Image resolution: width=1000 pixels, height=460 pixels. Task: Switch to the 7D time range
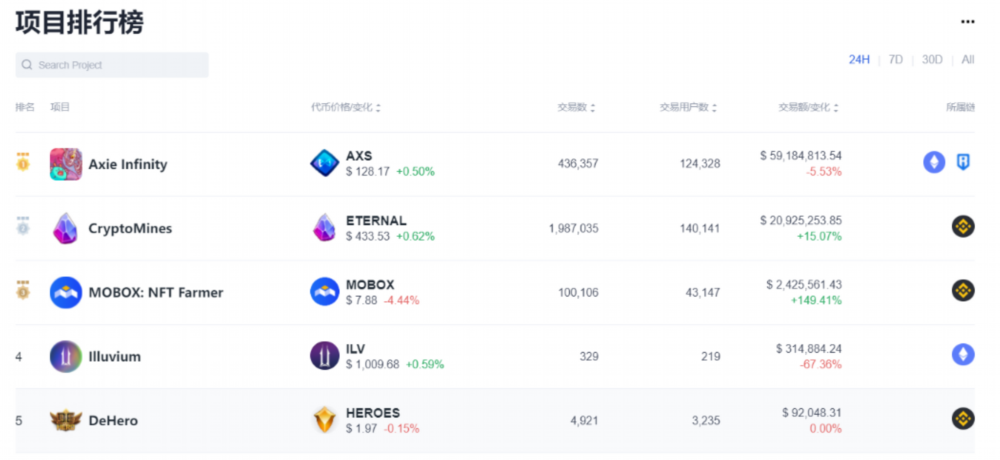pyautogui.click(x=895, y=60)
